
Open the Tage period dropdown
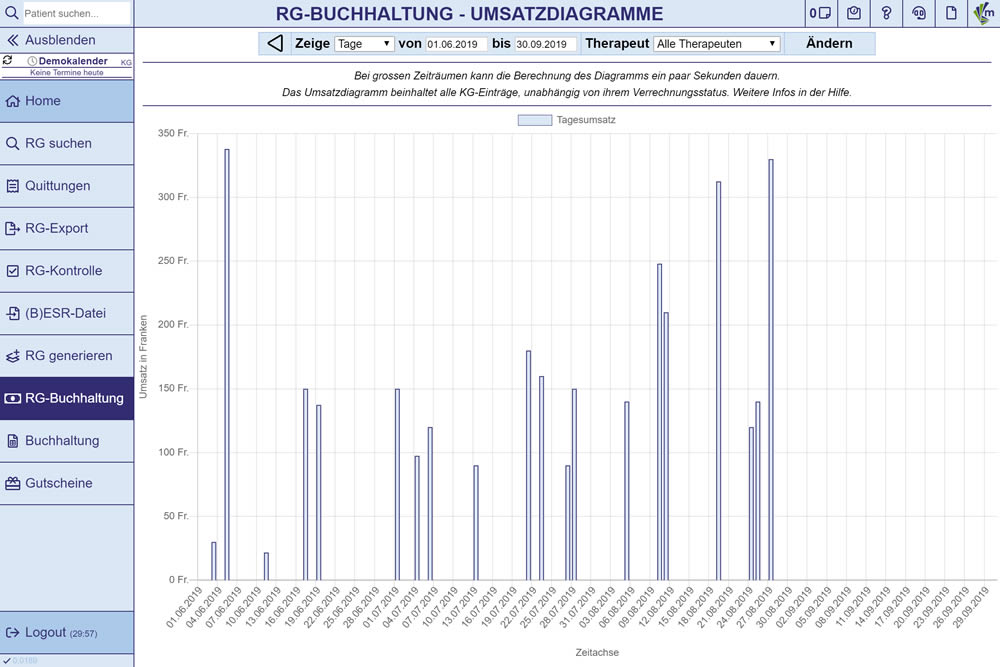[364, 44]
